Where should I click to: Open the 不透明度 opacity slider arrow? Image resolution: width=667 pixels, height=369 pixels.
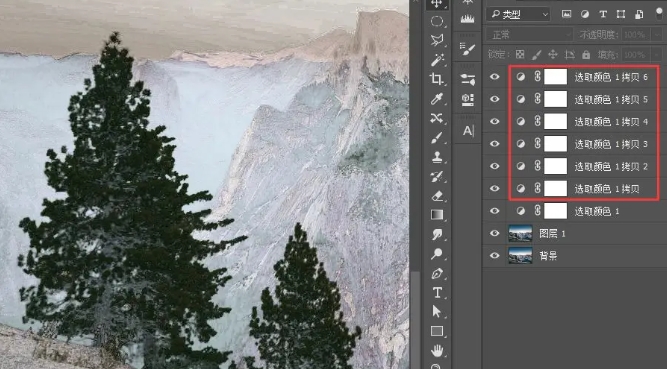[x=657, y=34]
